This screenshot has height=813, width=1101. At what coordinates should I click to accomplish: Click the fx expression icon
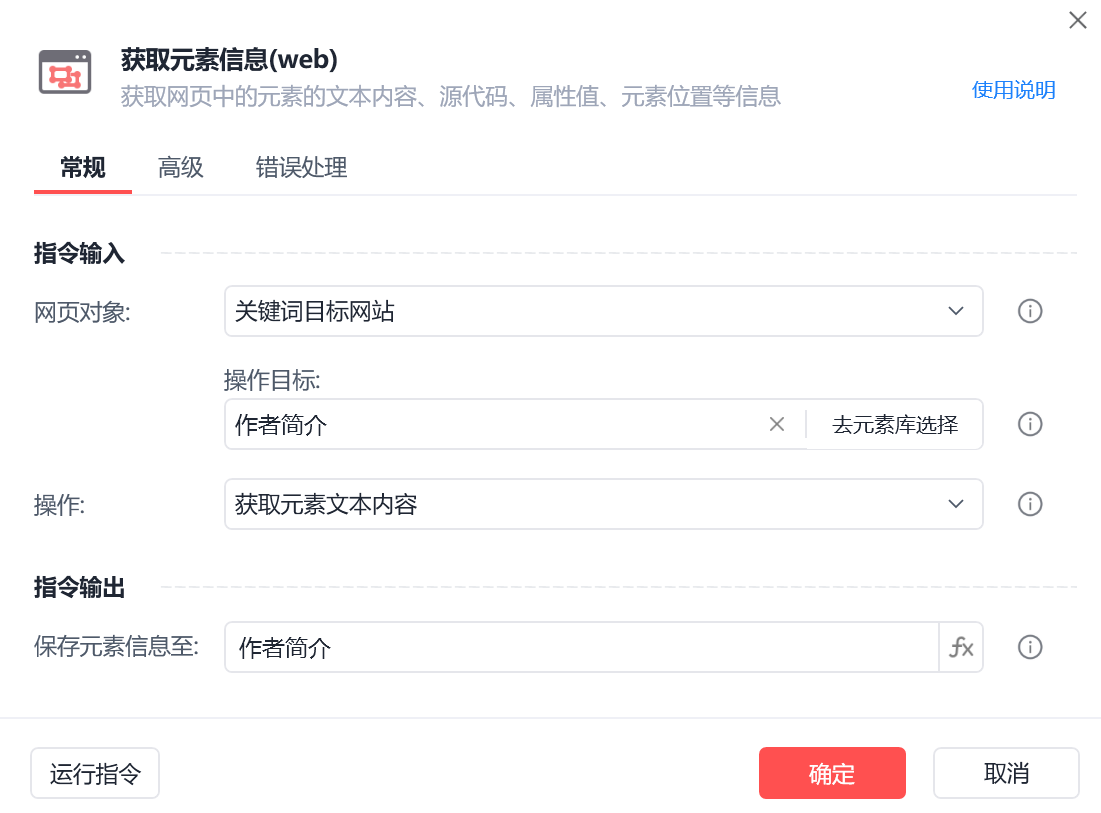pyautogui.click(x=961, y=647)
